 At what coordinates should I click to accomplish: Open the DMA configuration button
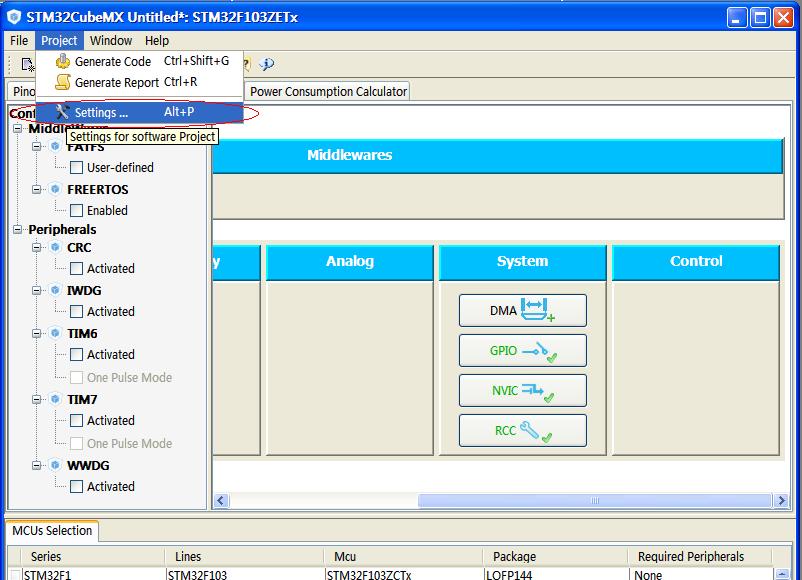click(x=522, y=311)
